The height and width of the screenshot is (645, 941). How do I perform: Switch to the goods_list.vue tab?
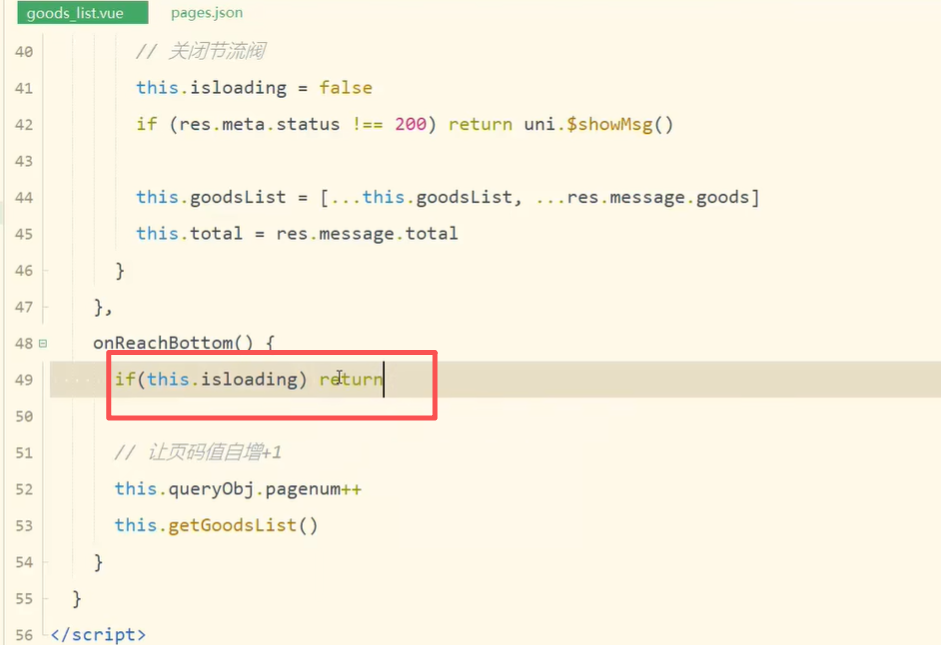pos(83,13)
